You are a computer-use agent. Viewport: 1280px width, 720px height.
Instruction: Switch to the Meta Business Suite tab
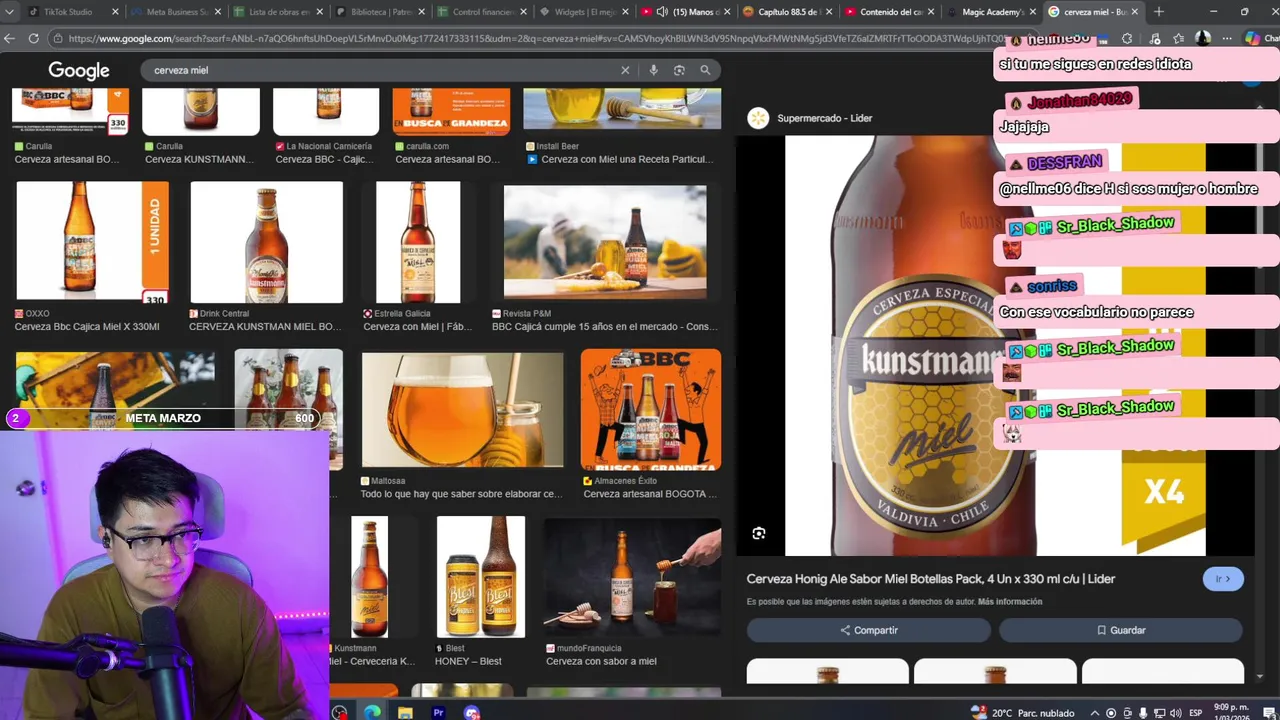(168, 12)
